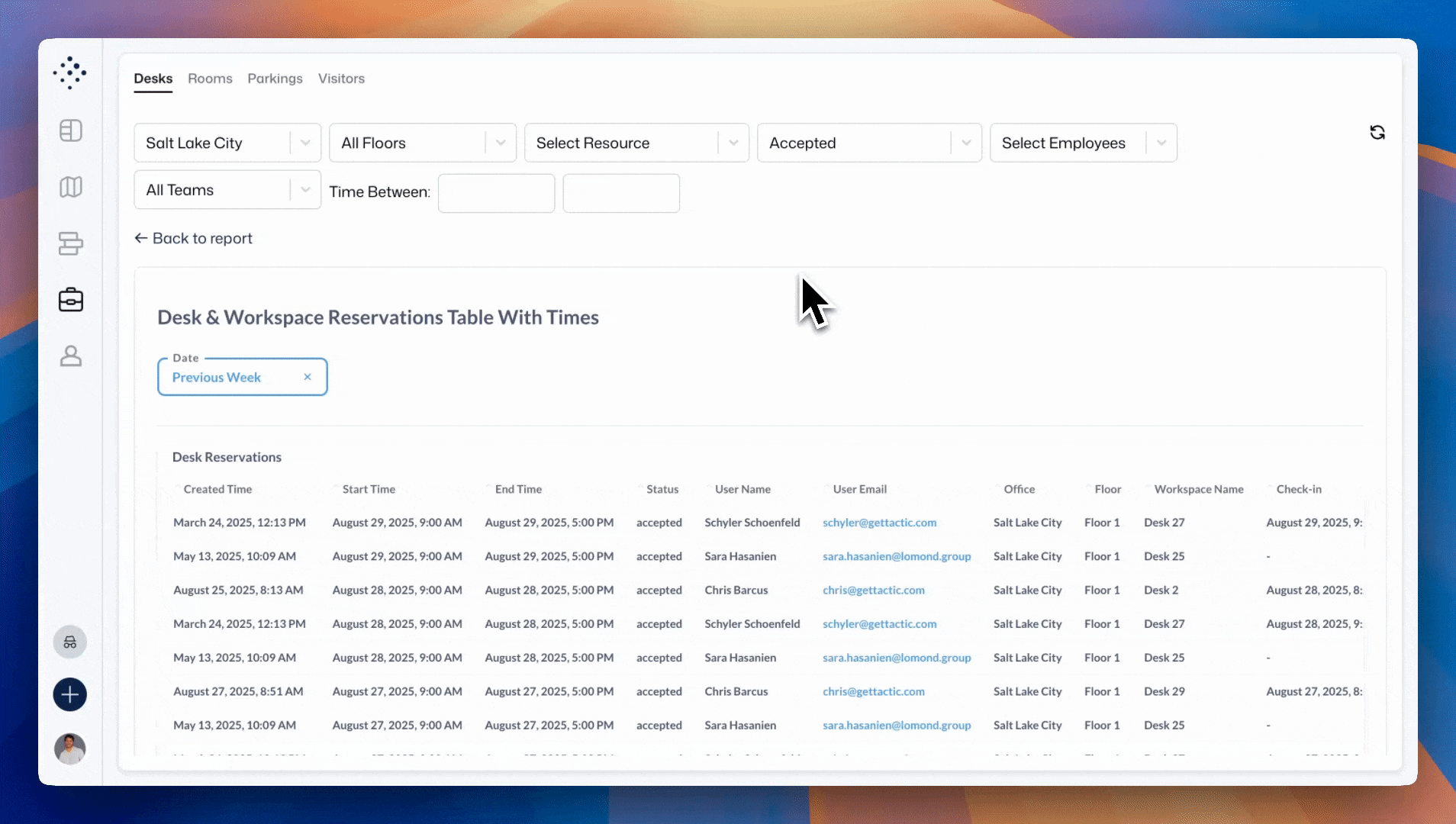The image size is (1456, 824).
Task: Switch to the Rooms tab
Action: coord(210,79)
